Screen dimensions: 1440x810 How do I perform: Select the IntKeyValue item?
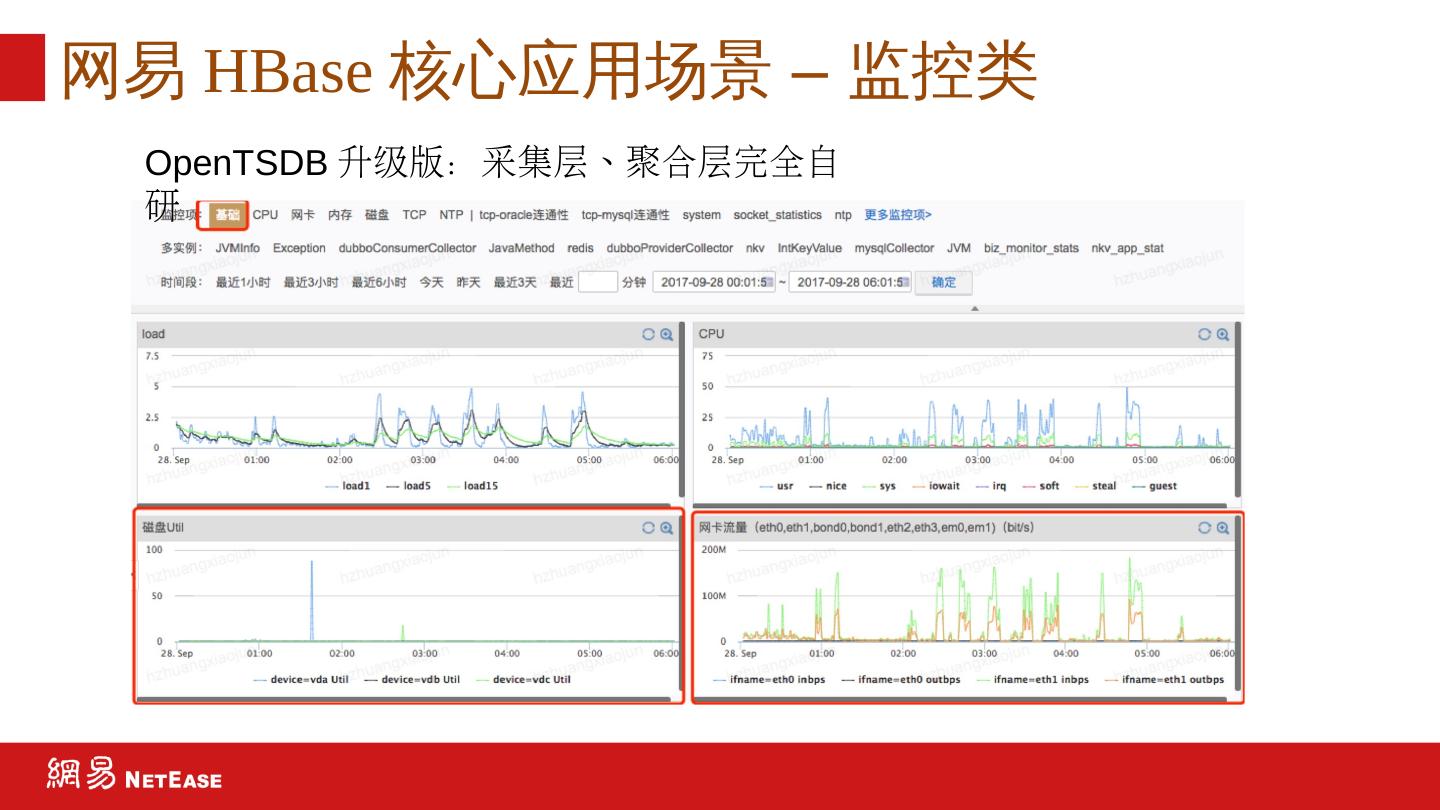[x=810, y=248]
